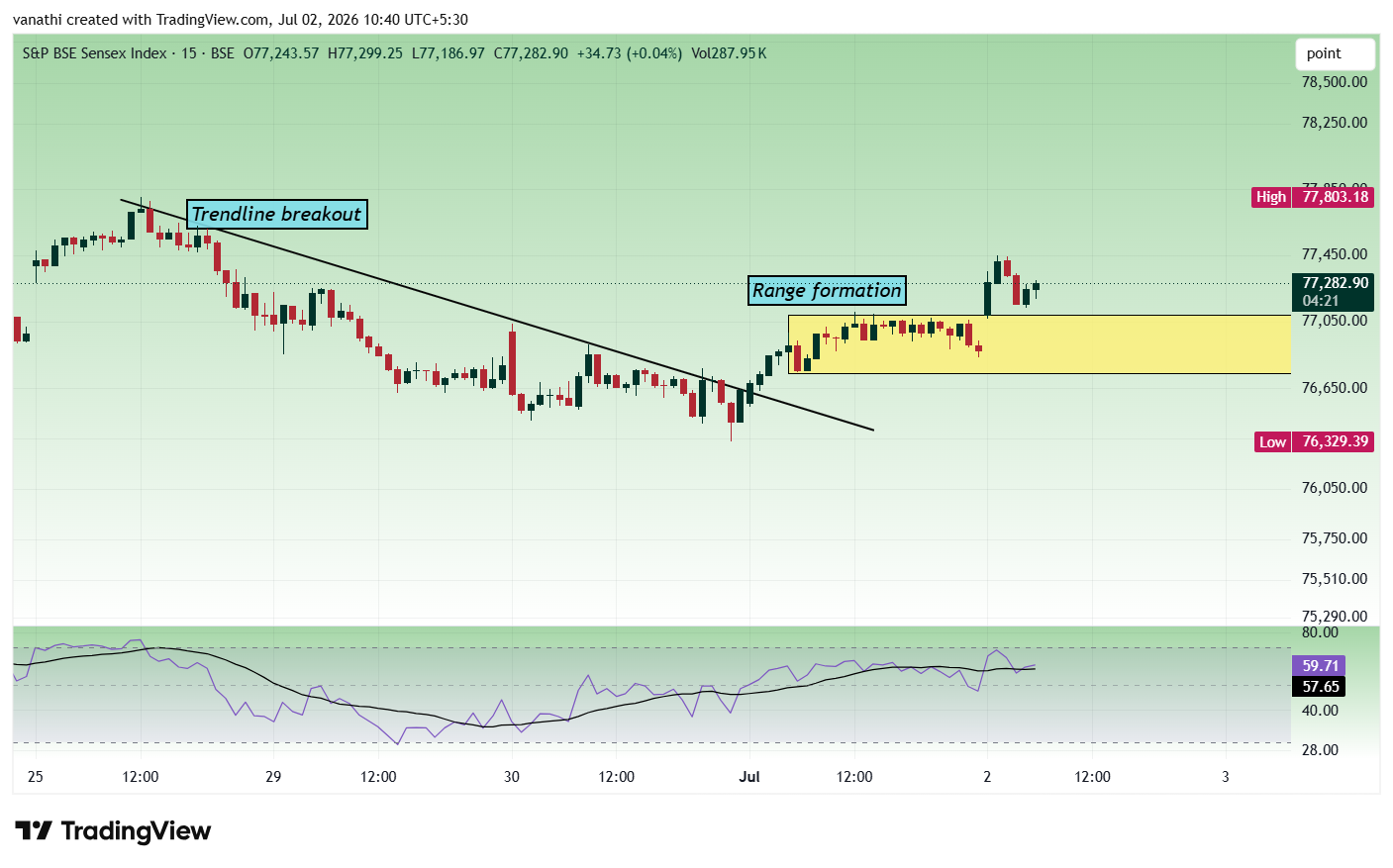1393x868 pixels.
Task: Click the C77,282.90 close value
Action: point(532,53)
